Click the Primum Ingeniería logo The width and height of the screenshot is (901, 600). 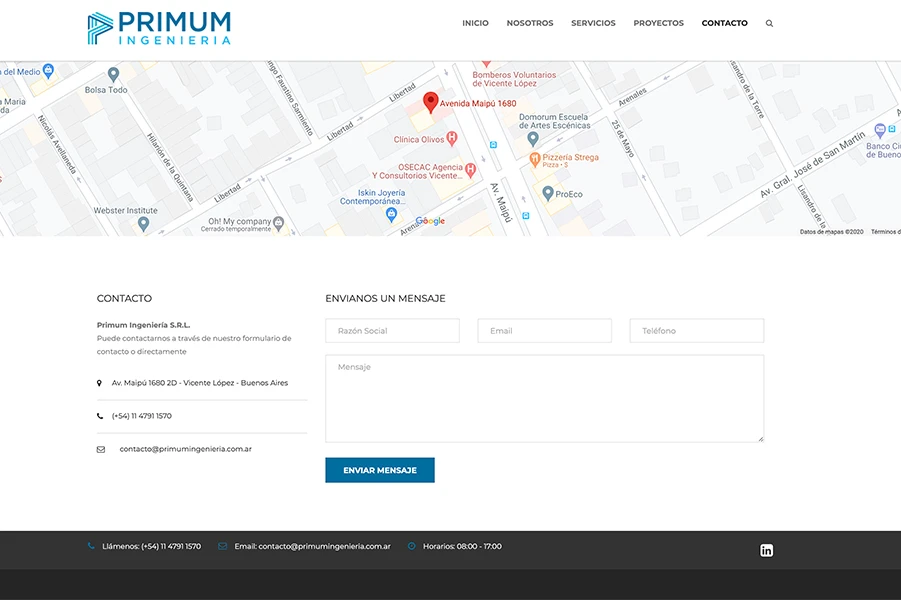159,28
